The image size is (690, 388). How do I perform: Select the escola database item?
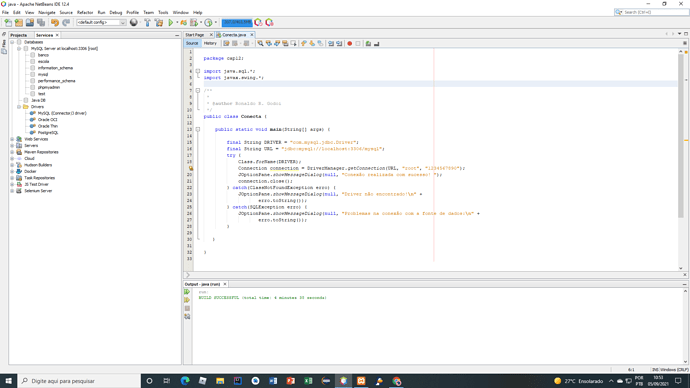coord(43,62)
